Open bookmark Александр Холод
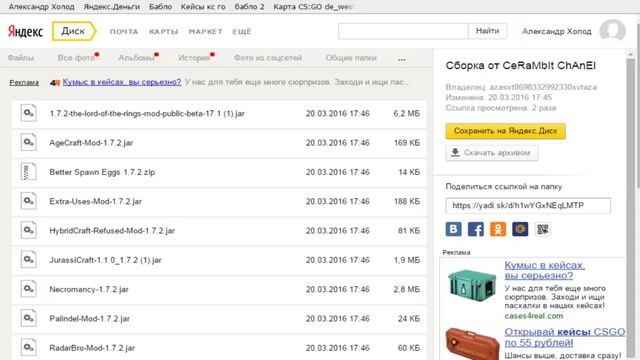This screenshot has width=640, height=360. coord(41,7)
